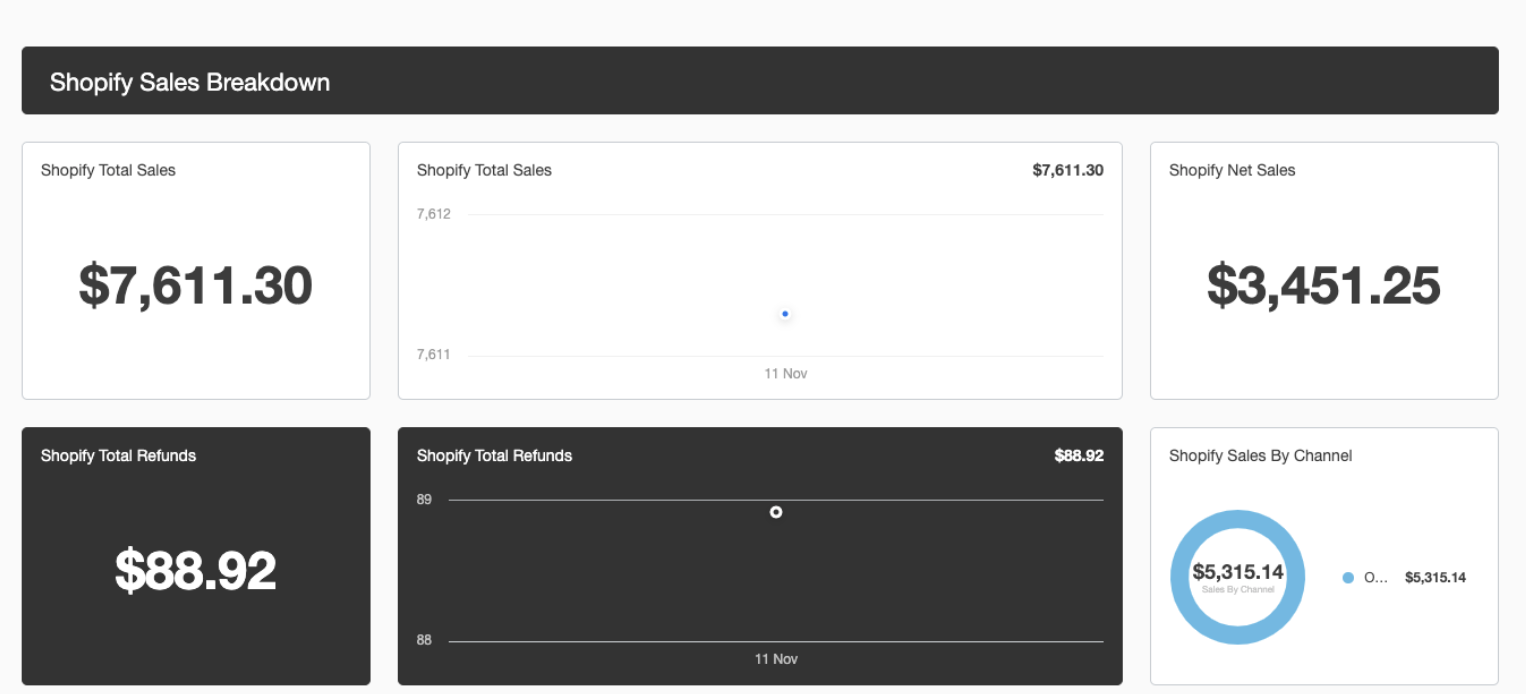The image size is (1526, 694).
Task: Click the blue legend dot in Sales By Channel
Action: click(1348, 578)
